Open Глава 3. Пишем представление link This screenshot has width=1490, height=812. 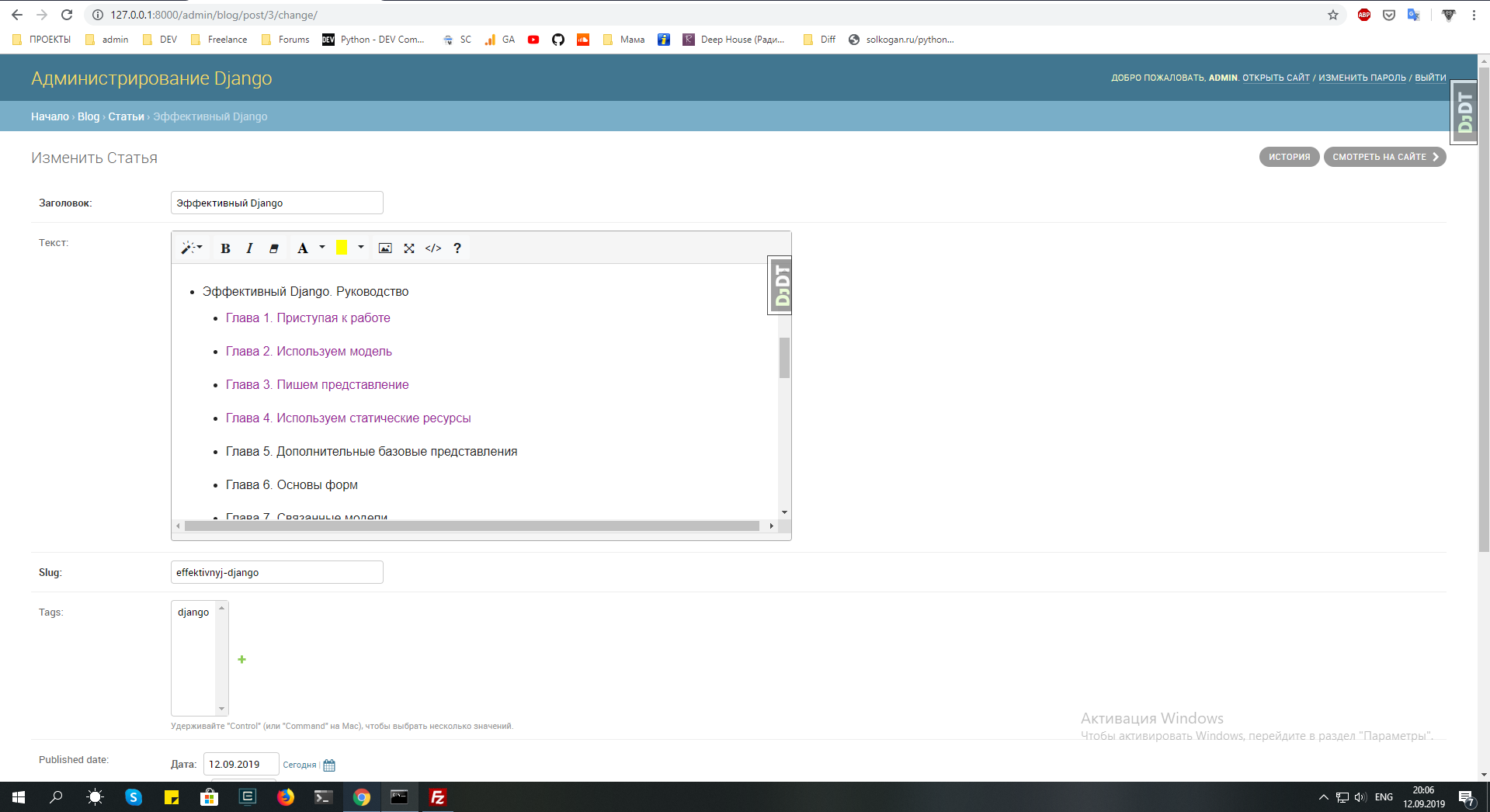(x=318, y=384)
